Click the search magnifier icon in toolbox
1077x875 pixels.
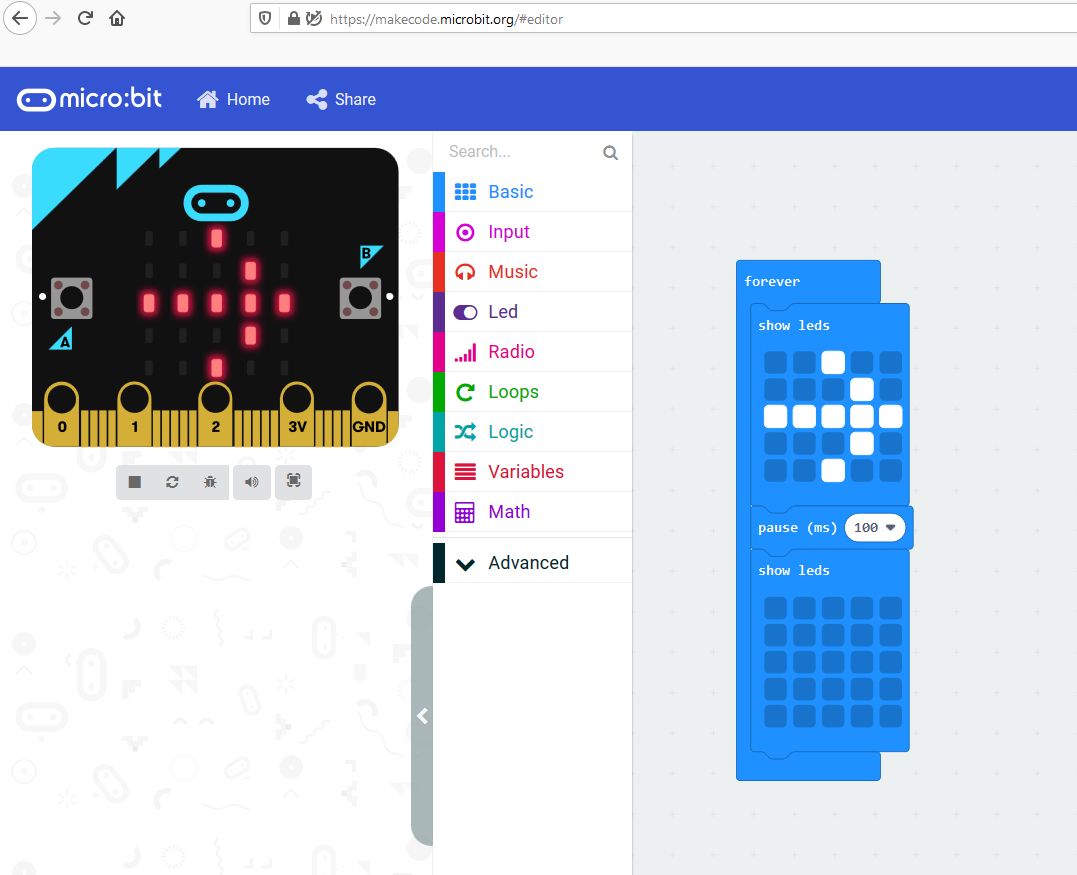click(610, 153)
